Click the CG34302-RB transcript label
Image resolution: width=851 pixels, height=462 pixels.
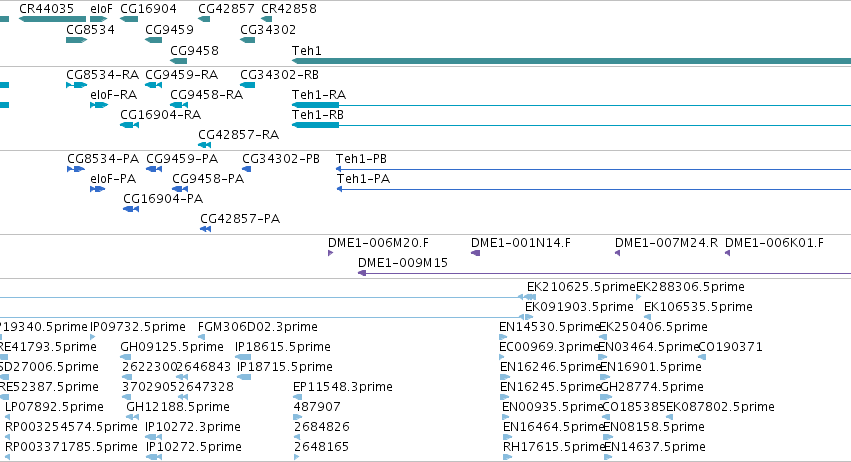(280, 75)
